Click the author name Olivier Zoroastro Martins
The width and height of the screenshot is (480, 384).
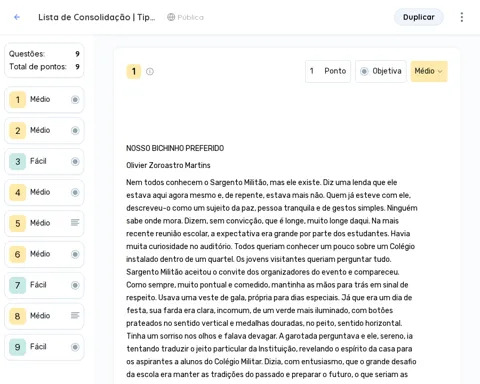(x=168, y=165)
